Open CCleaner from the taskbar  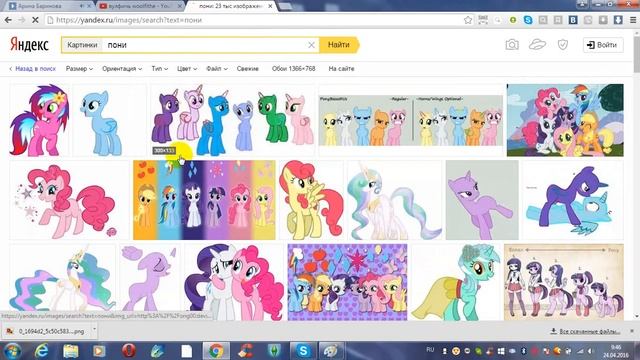click(x=245, y=351)
